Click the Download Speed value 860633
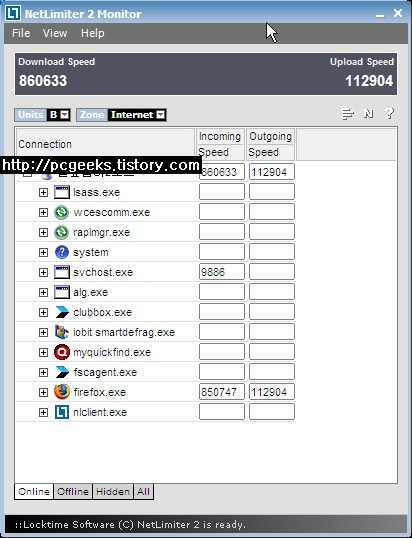Image resolution: width=412 pixels, height=538 pixels. click(43, 81)
